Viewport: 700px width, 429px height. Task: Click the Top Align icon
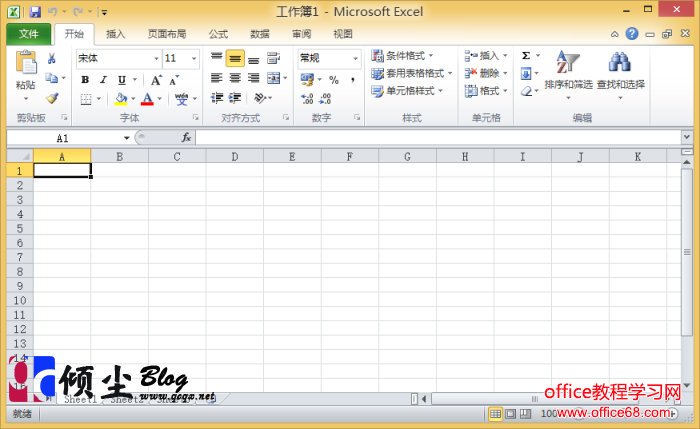[217, 58]
